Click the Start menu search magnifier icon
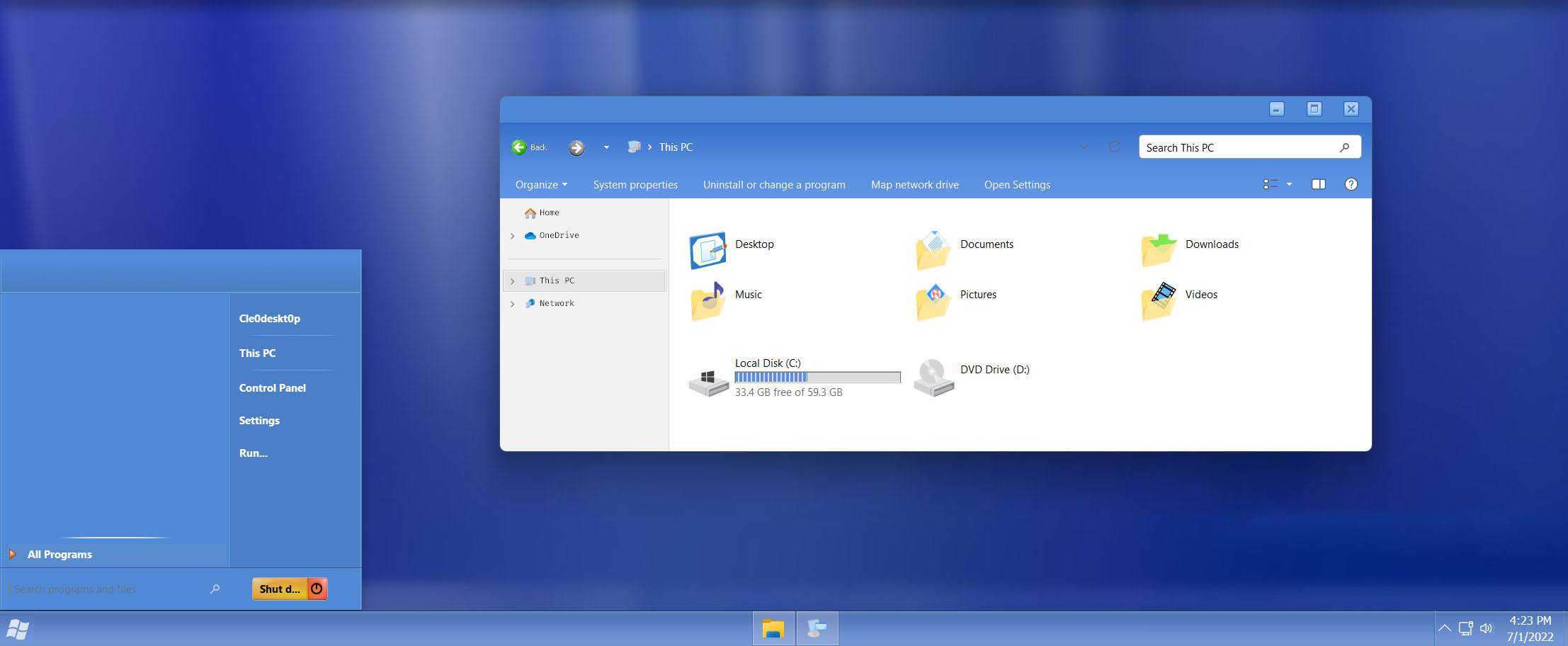The width and height of the screenshot is (1568, 646). [215, 589]
